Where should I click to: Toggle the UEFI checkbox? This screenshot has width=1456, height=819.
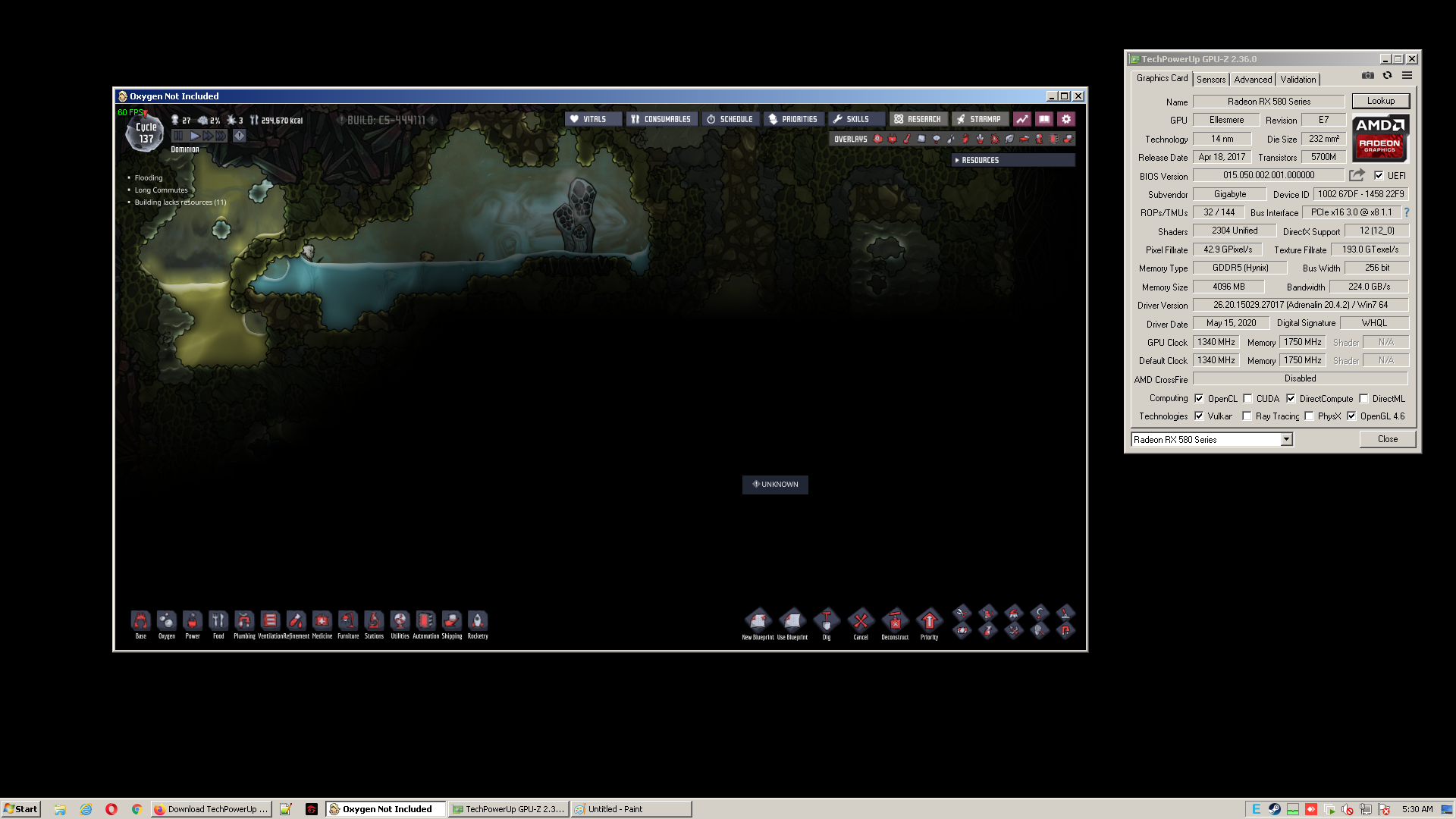pos(1379,175)
